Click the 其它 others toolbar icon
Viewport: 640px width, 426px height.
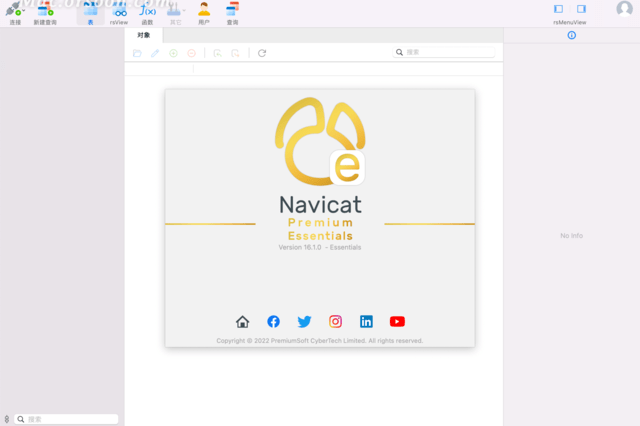(x=174, y=9)
